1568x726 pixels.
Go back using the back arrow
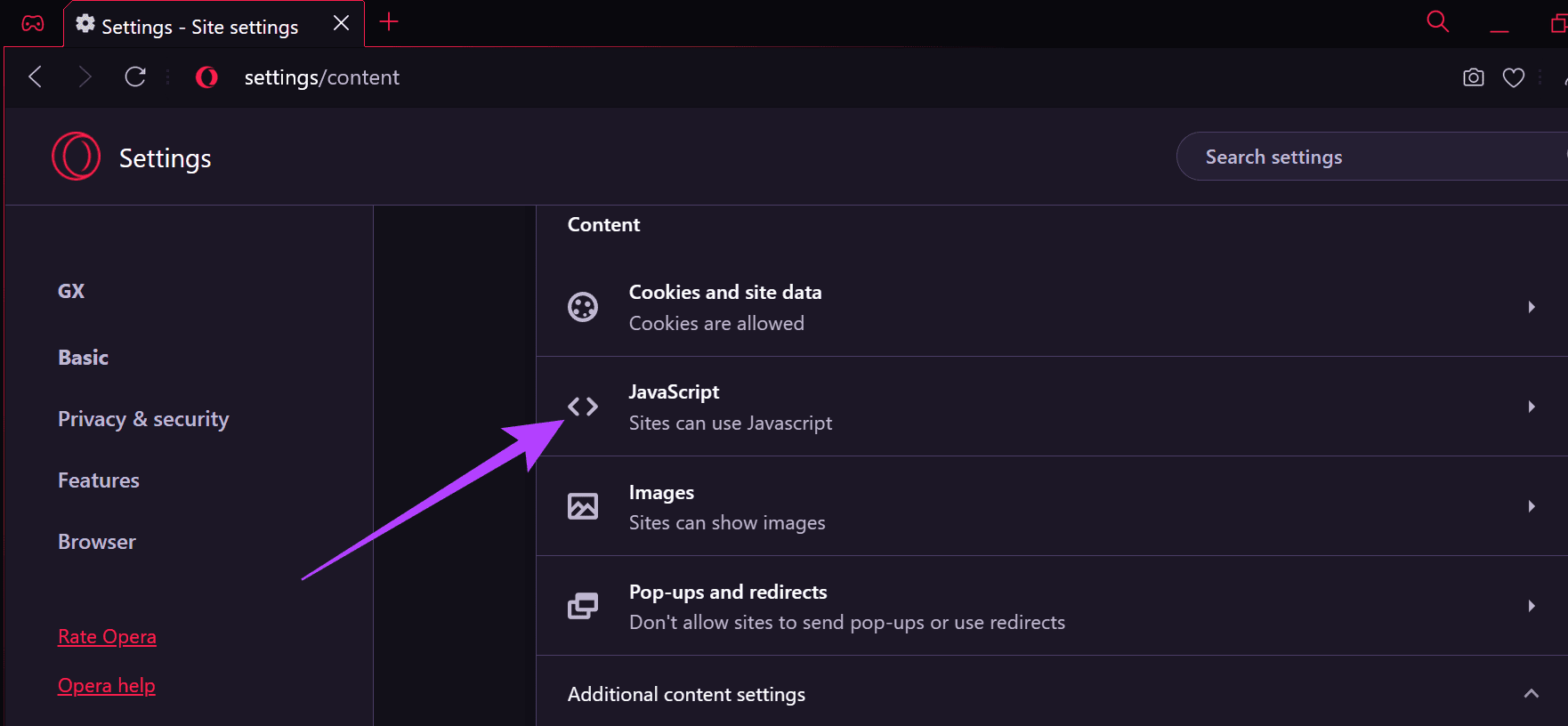coord(36,77)
